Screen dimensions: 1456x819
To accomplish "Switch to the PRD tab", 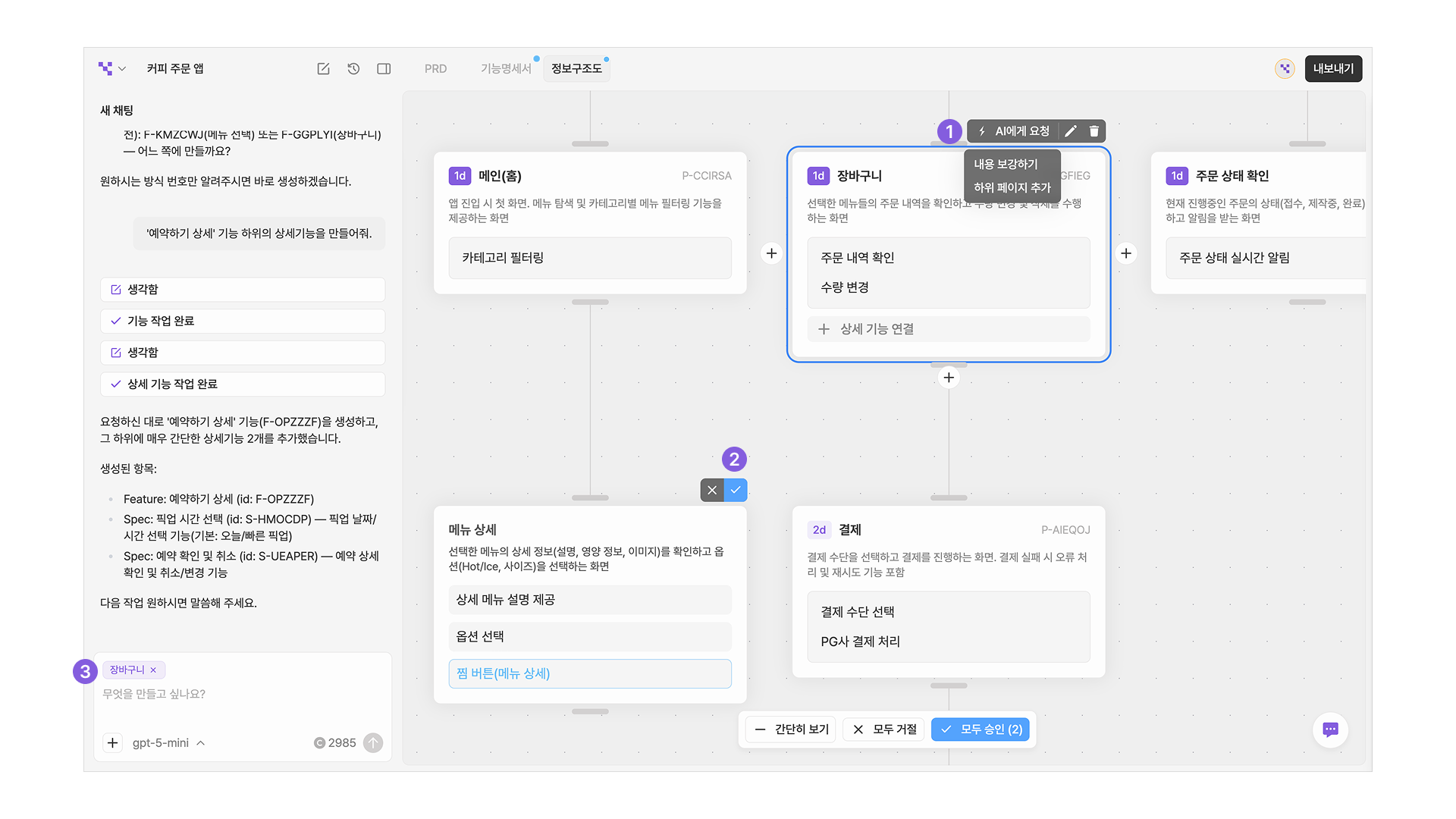I will (435, 69).
